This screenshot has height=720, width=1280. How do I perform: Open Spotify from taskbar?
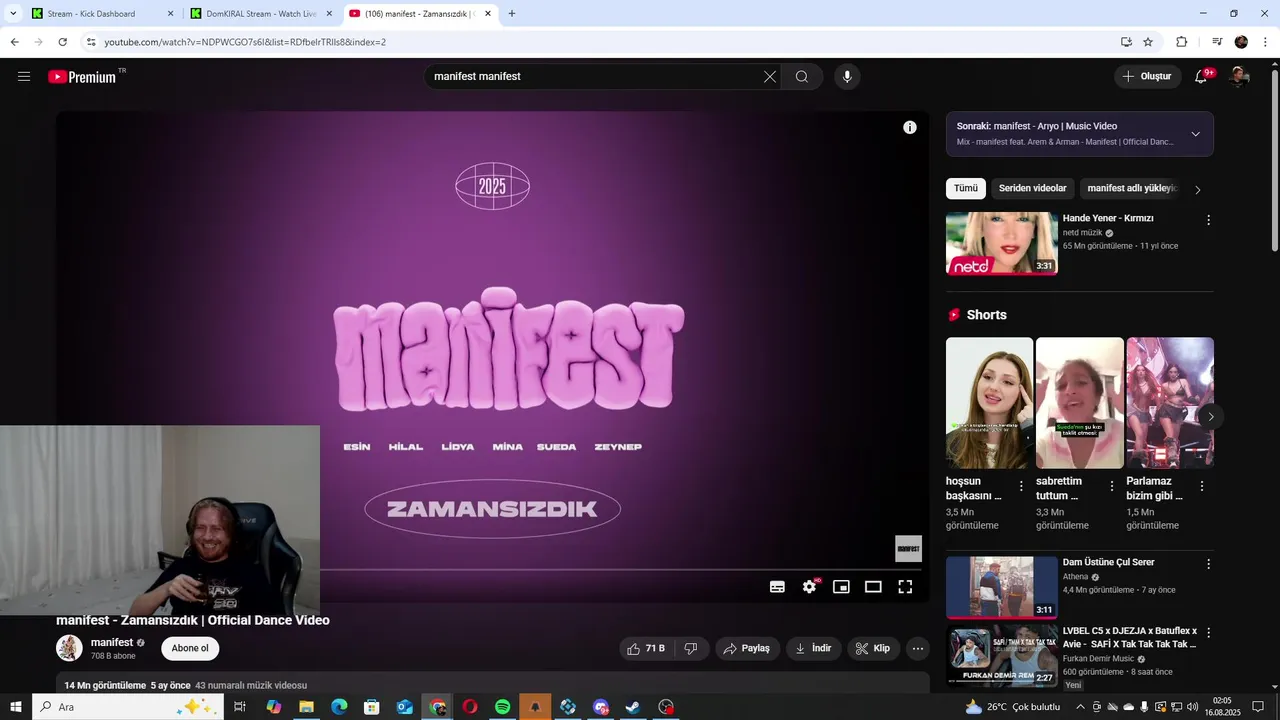pyautogui.click(x=503, y=707)
